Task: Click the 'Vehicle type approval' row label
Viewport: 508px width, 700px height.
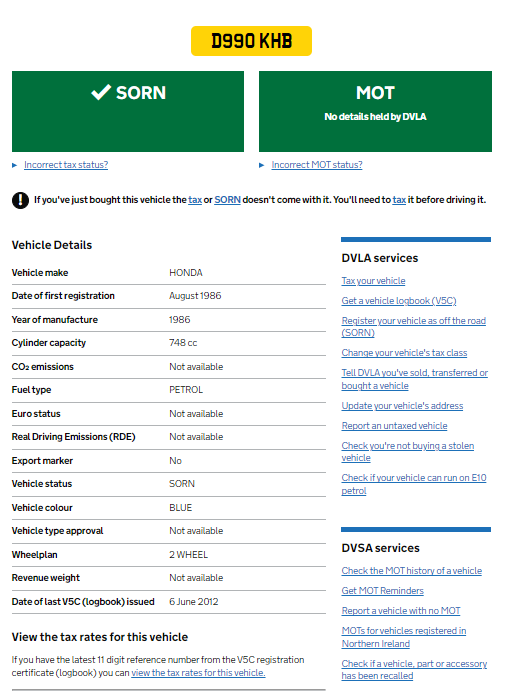Action: pos(58,531)
